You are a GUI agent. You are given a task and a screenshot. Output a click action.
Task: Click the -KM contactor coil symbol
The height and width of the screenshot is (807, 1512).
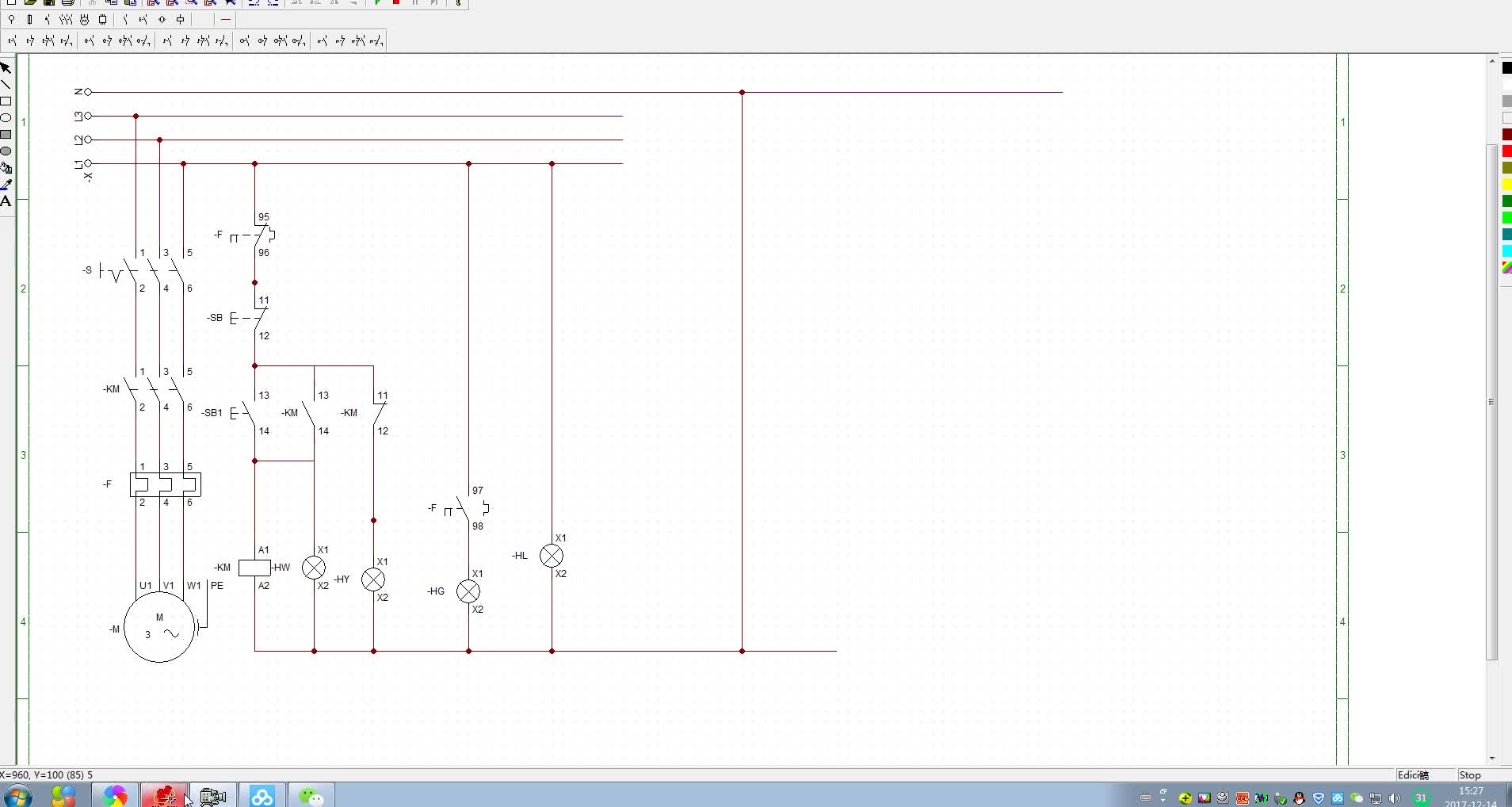click(254, 568)
